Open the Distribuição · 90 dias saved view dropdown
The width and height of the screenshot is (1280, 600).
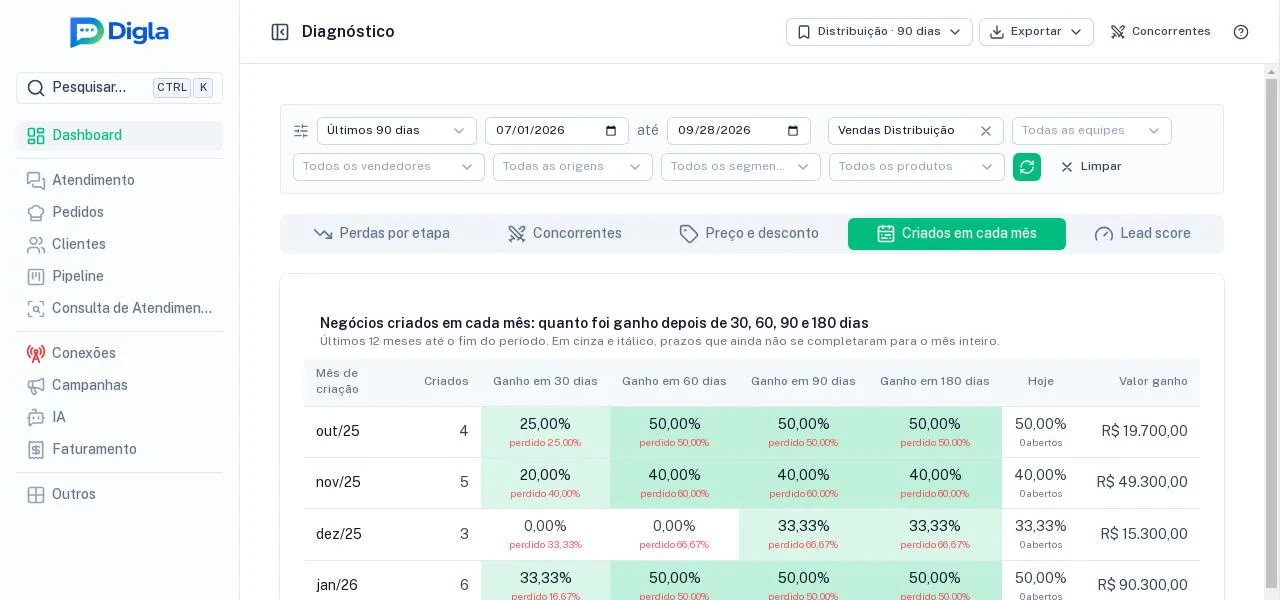pyautogui.click(x=879, y=32)
